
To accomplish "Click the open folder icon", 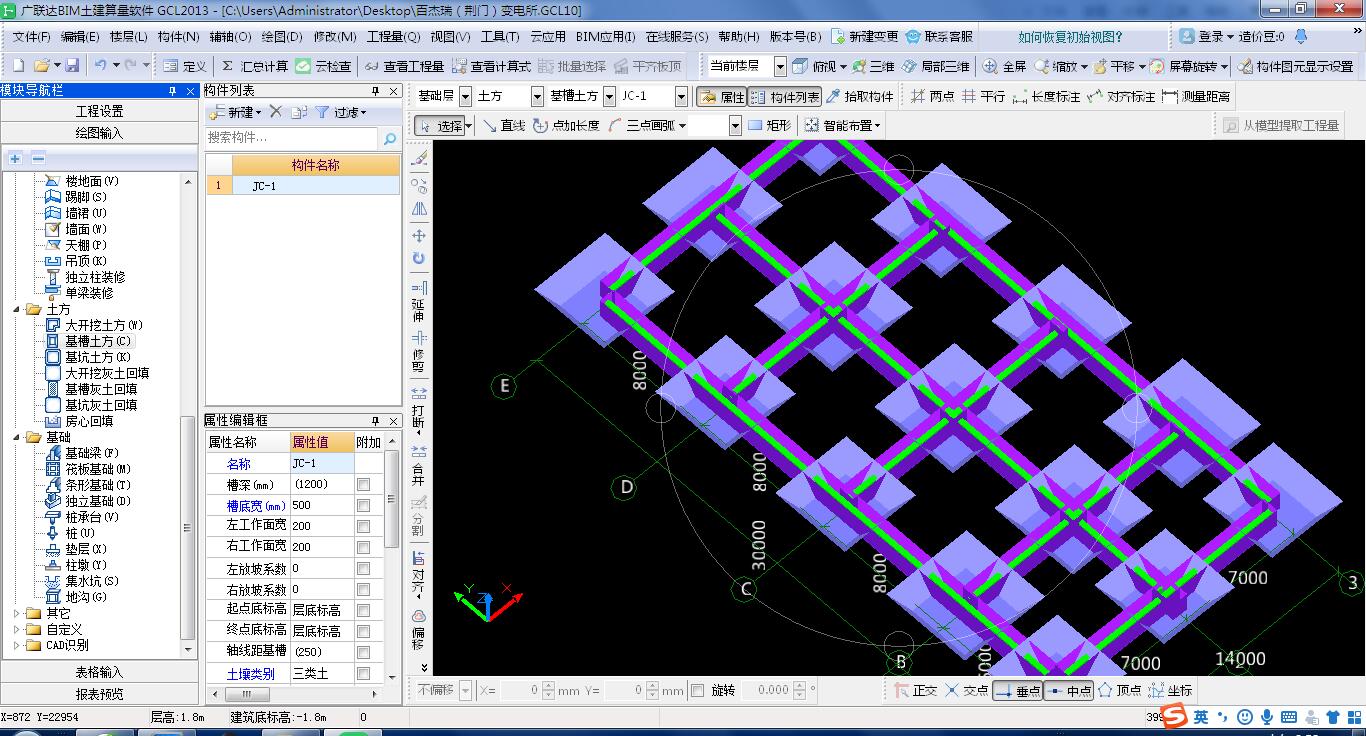I will coord(42,66).
